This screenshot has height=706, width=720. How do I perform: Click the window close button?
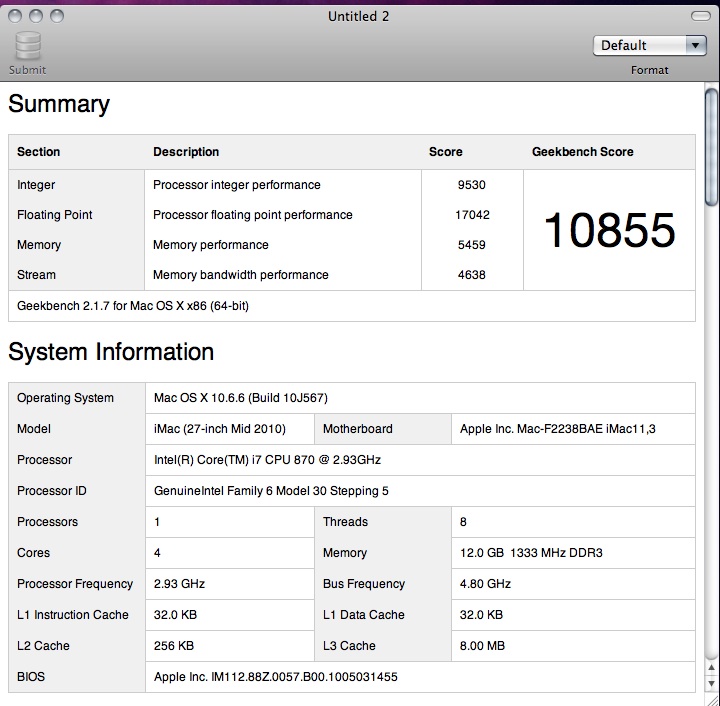(x=15, y=16)
